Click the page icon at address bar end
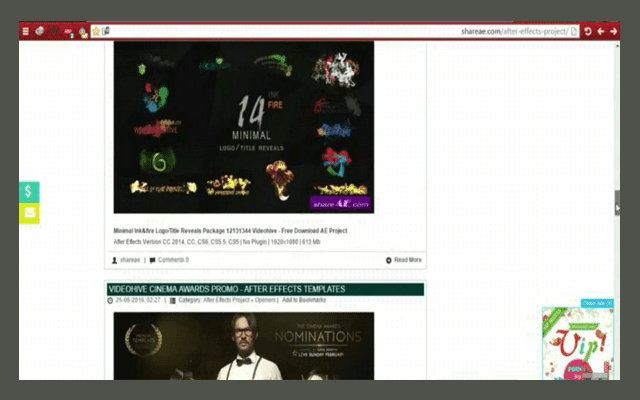The width and height of the screenshot is (640, 400). (574, 31)
